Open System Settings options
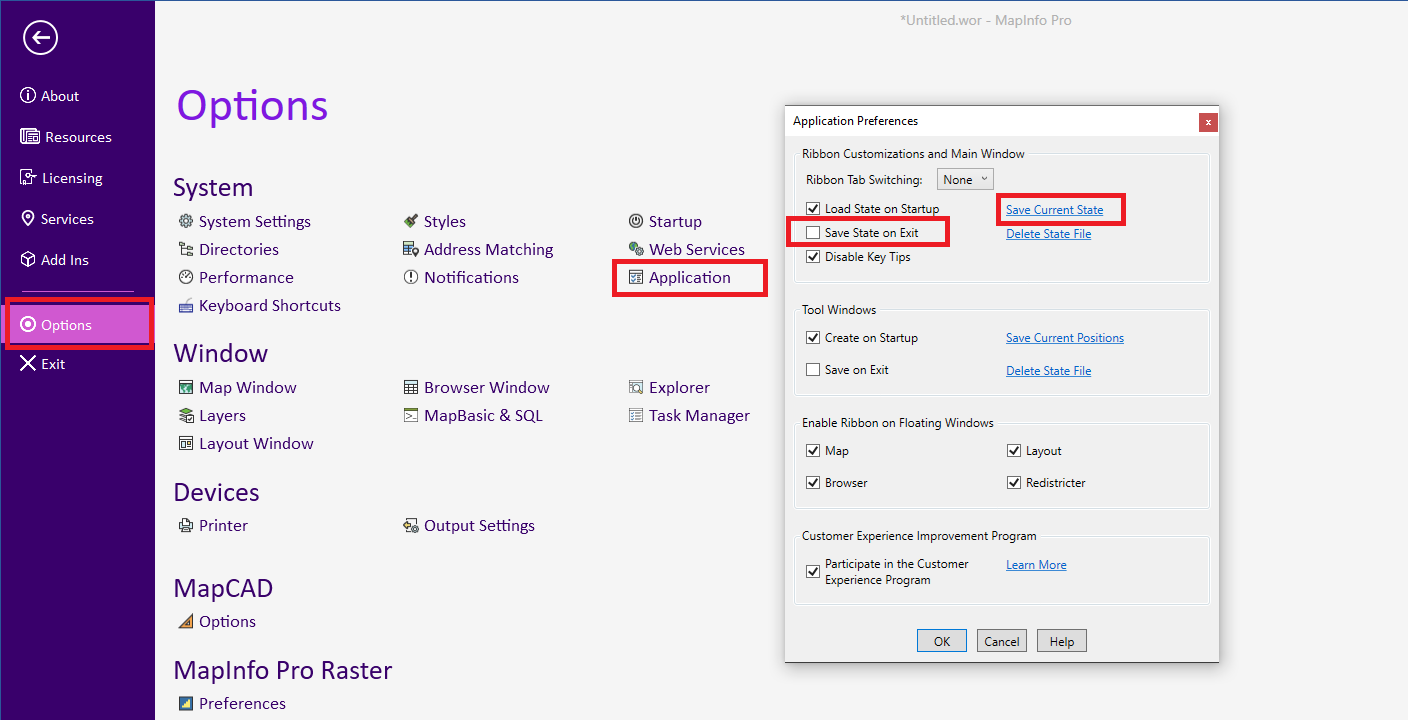 click(x=244, y=221)
